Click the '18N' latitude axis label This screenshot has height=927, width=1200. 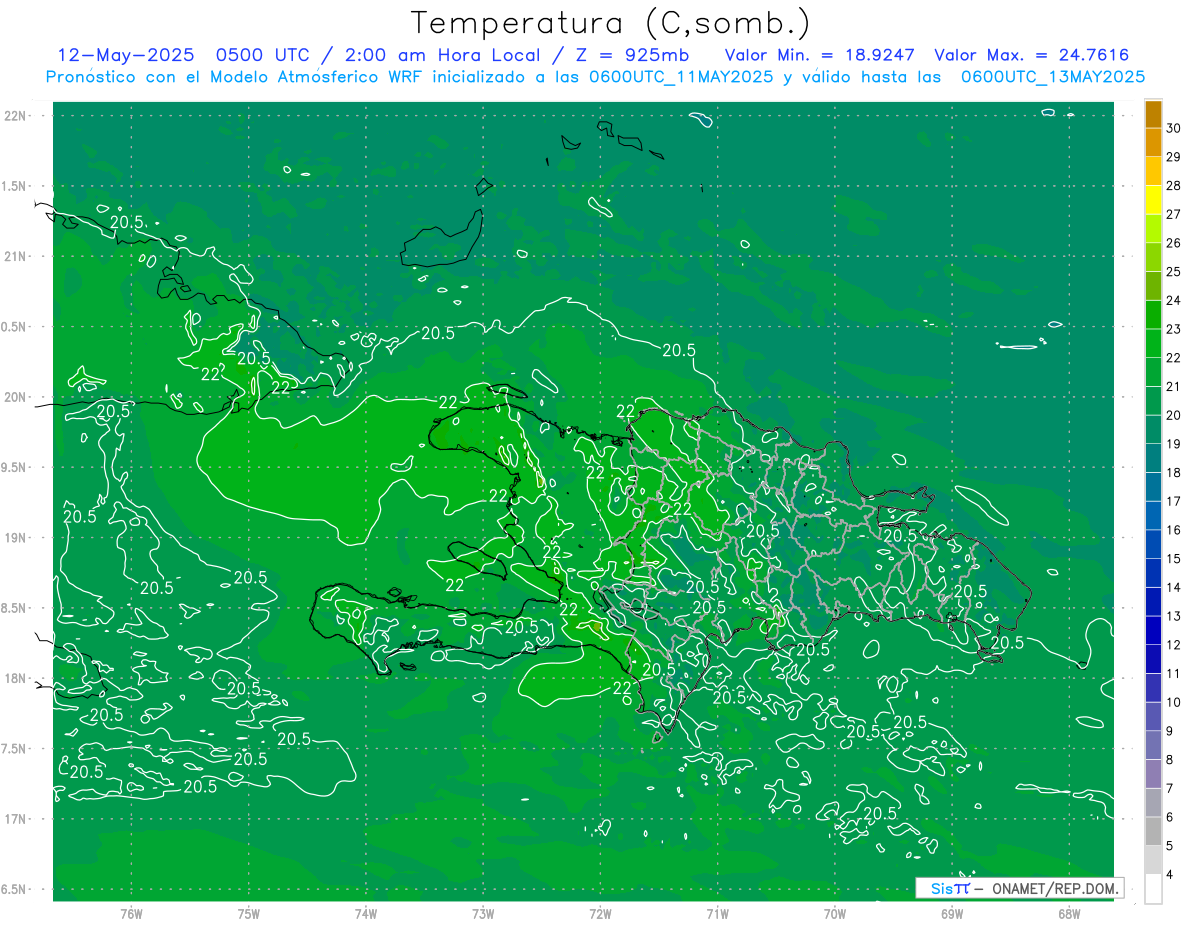pyautogui.click(x=17, y=678)
